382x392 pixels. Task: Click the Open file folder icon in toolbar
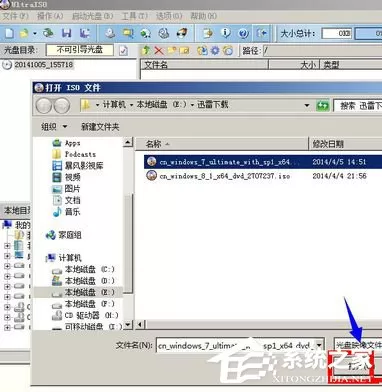point(24,33)
